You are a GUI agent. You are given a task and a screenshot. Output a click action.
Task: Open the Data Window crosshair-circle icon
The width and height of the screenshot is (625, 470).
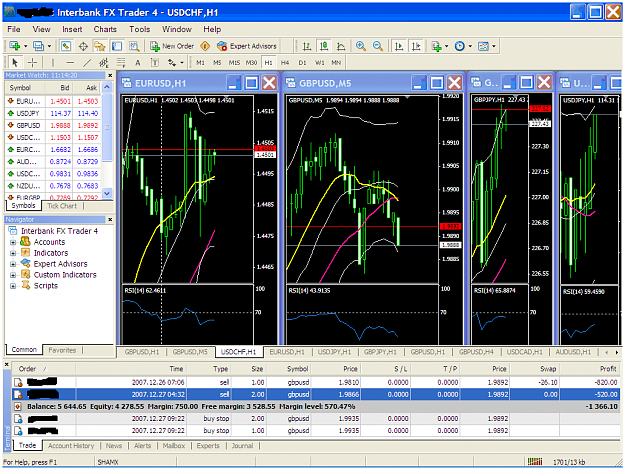(83, 46)
